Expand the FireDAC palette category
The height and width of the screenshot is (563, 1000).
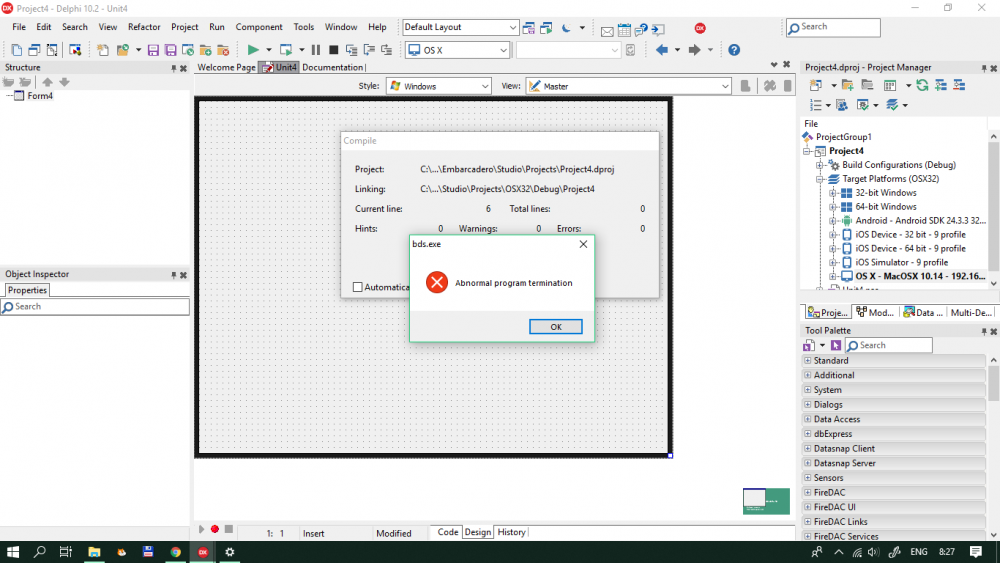pos(807,492)
